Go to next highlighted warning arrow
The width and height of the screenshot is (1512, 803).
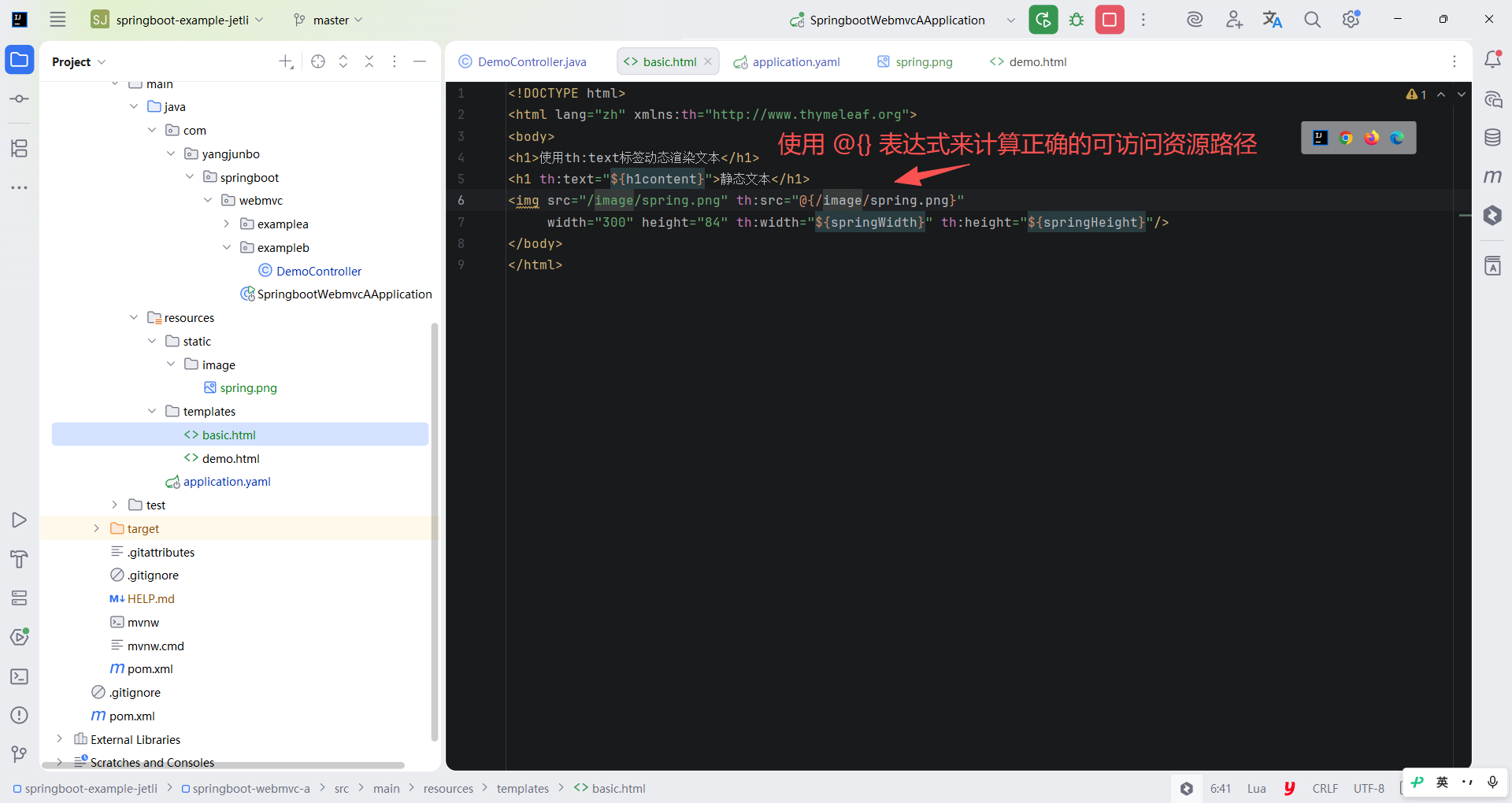point(1462,94)
